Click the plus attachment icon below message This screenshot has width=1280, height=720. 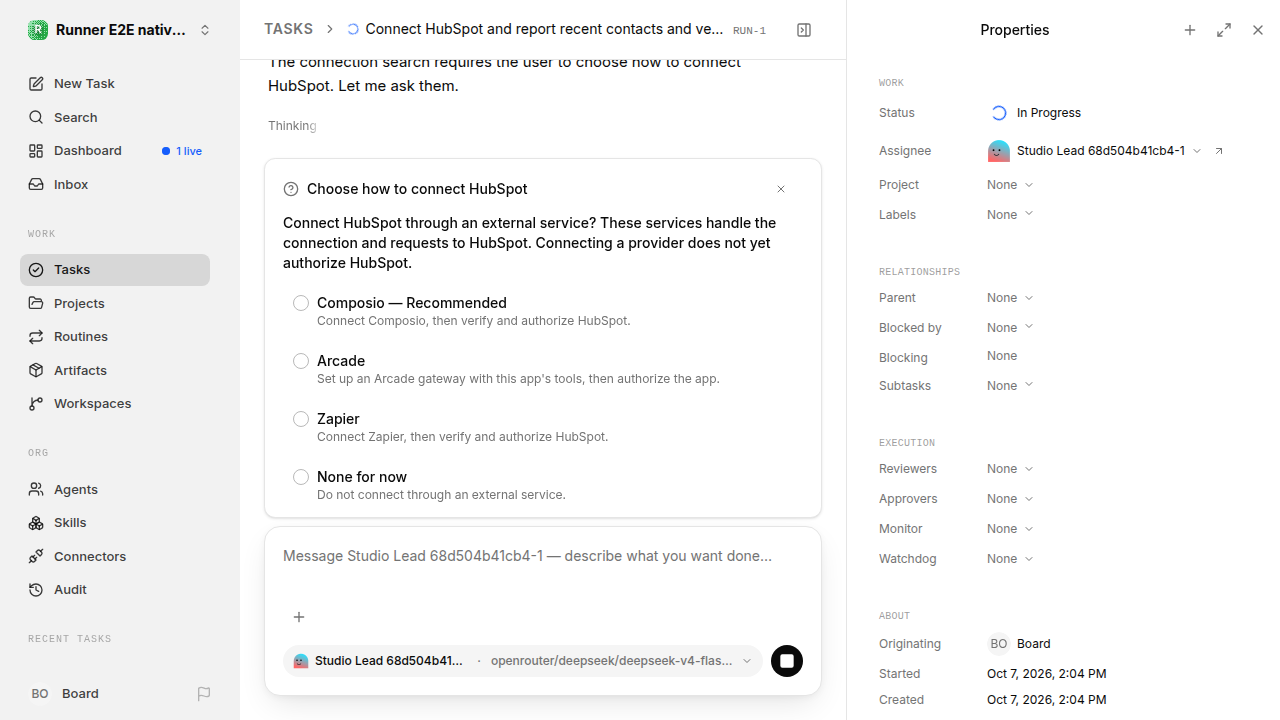click(299, 617)
